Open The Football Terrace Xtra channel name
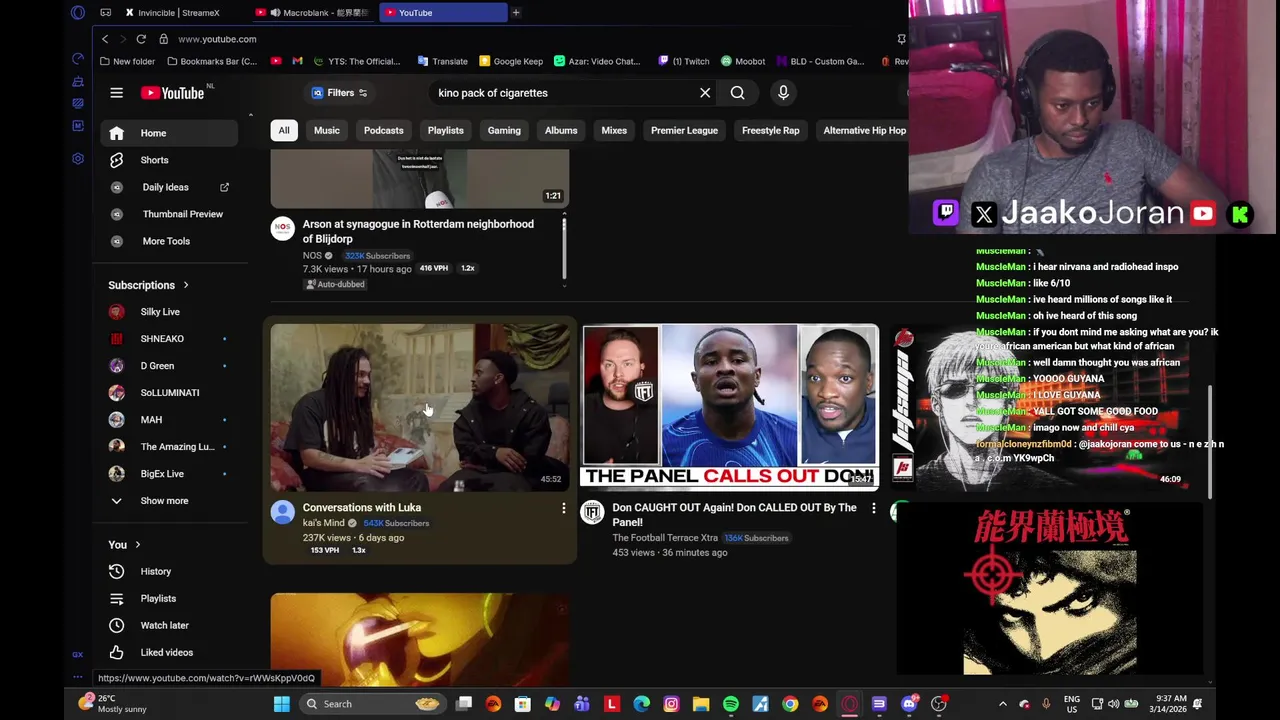The width and height of the screenshot is (1280, 720). [665, 538]
